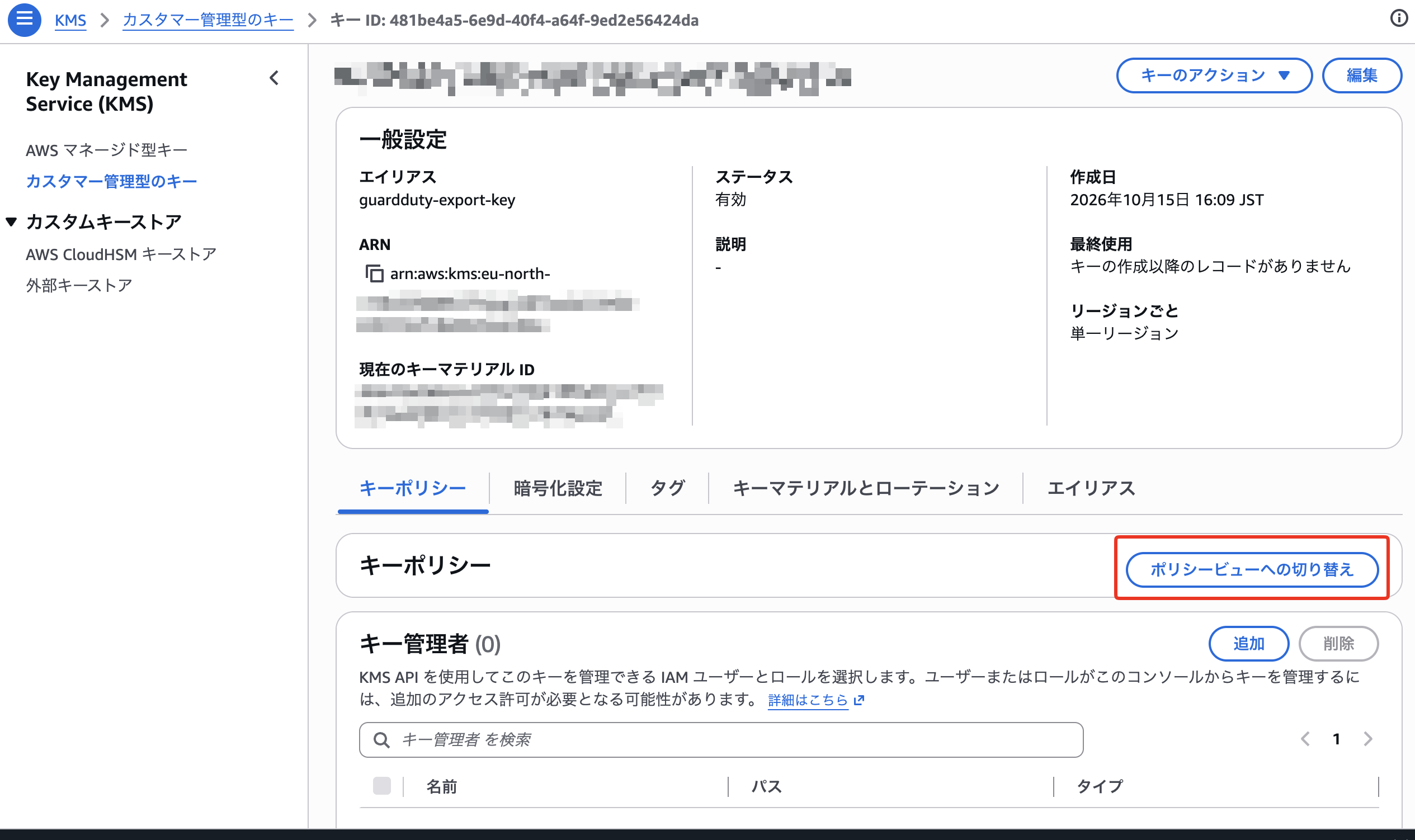Open the キーのアクション dropdown
This screenshot has height=840, width=1415.
1214,75
